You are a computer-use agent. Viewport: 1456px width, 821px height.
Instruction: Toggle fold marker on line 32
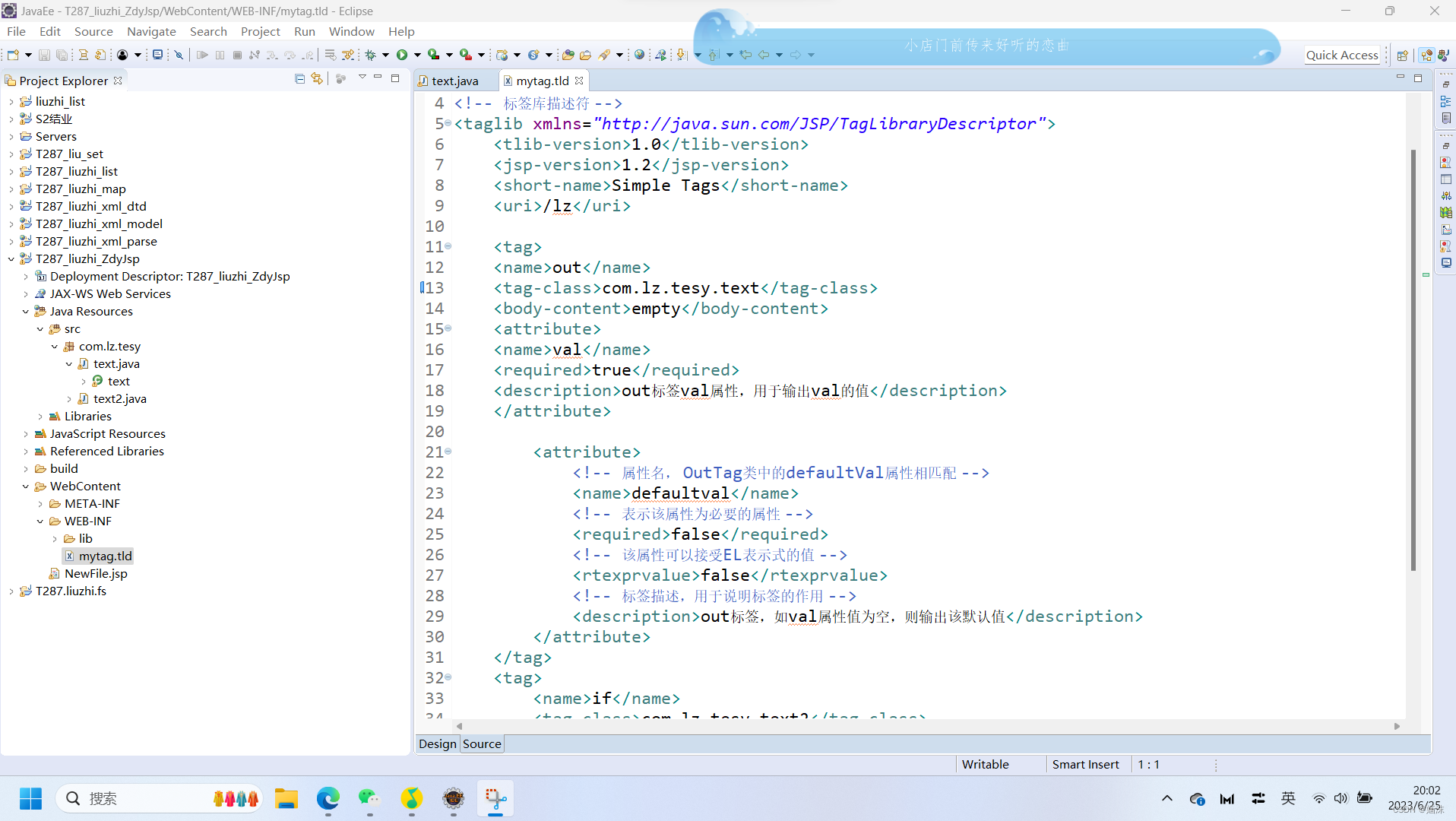[x=448, y=677]
